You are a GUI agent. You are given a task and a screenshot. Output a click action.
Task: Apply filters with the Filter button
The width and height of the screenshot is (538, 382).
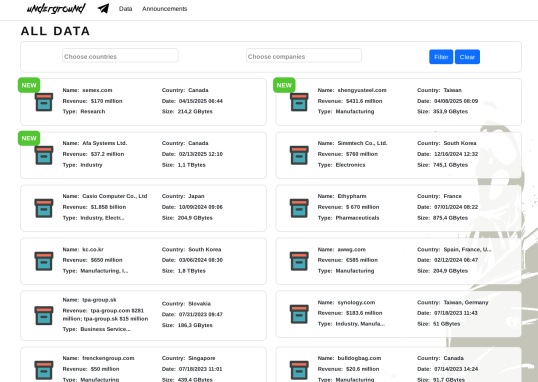pyautogui.click(x=441, y=57)
